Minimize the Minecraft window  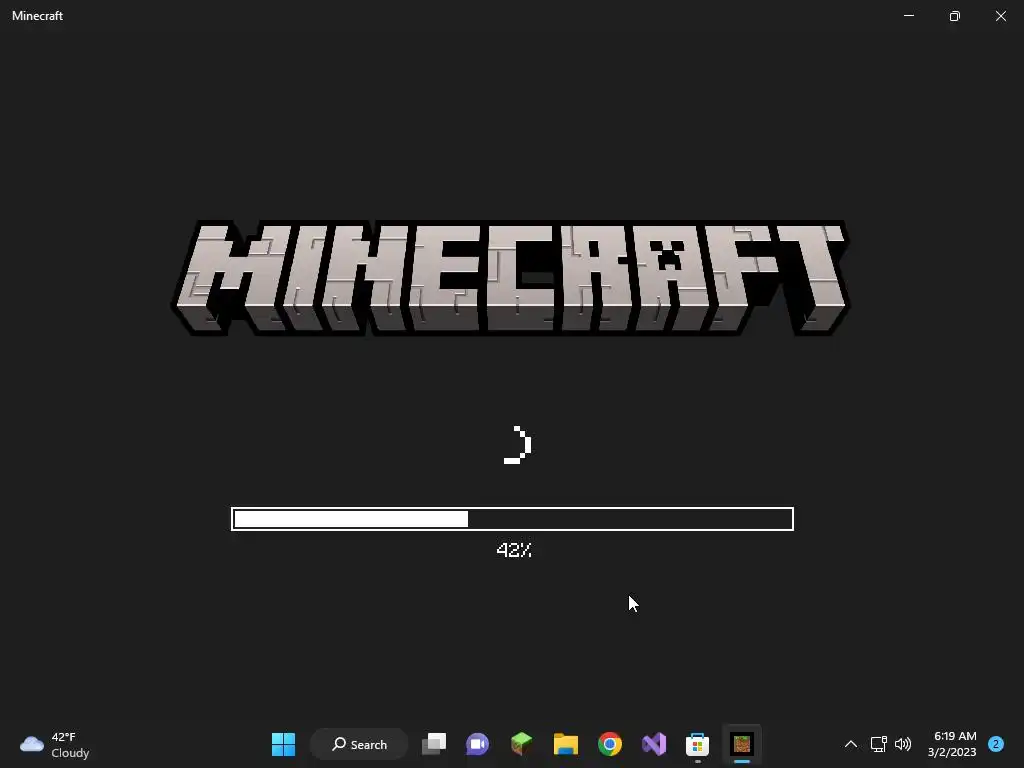tap(909, 16)
